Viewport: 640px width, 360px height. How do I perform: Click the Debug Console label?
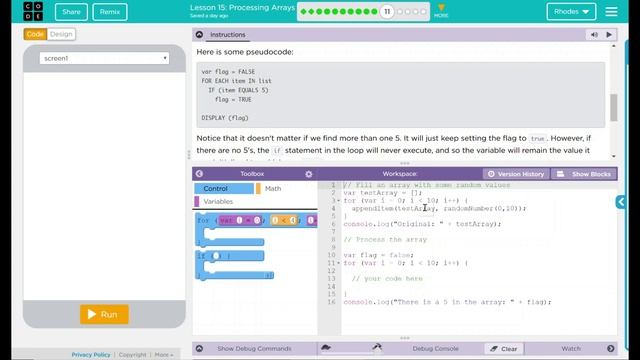pos(436,349)
